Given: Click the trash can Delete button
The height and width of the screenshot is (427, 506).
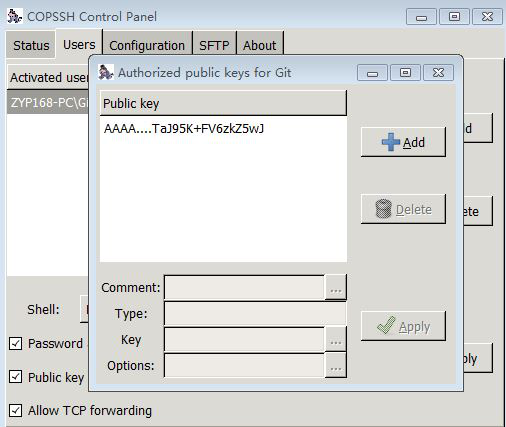Looking at the screenshot, I should point(403,209).
